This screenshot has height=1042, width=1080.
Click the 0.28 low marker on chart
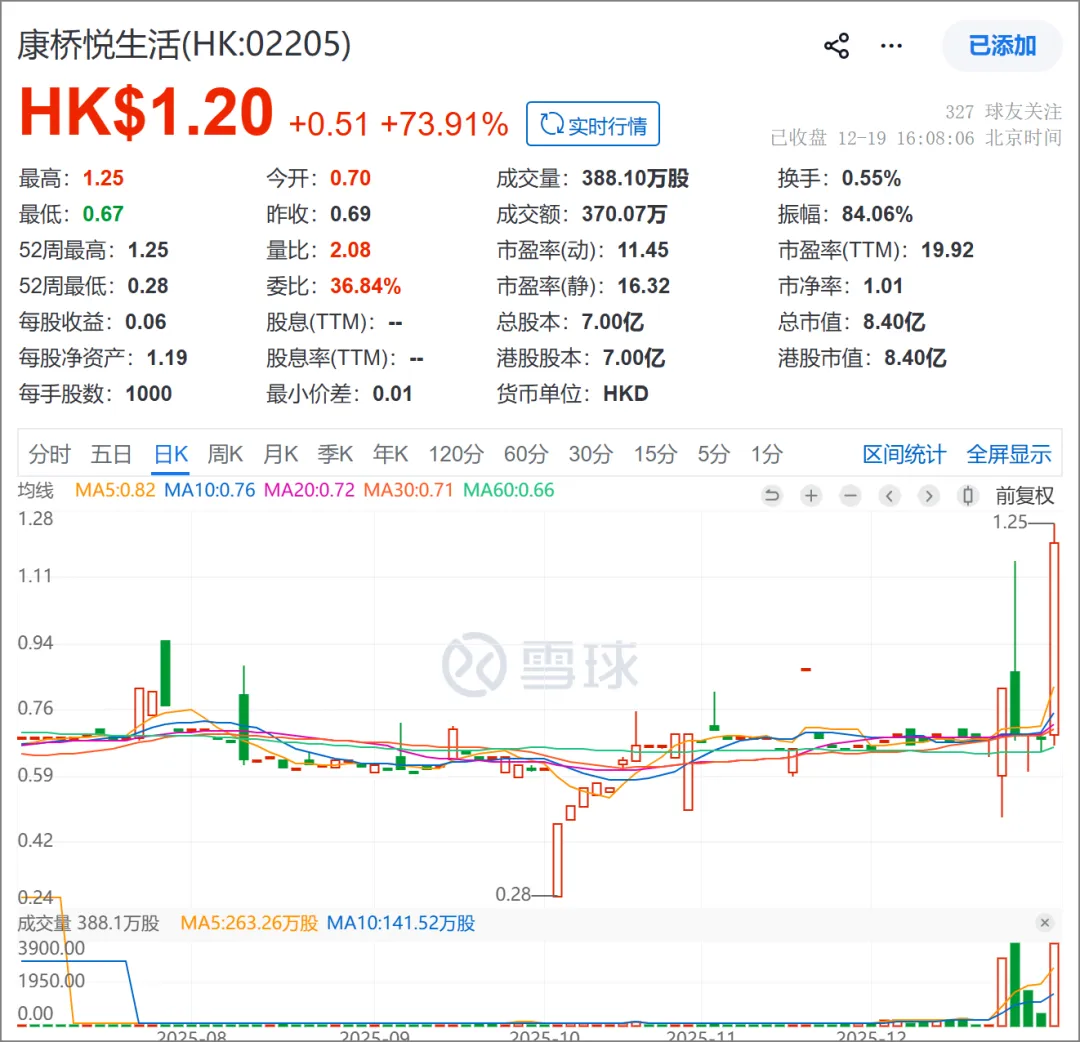[513, 894]
